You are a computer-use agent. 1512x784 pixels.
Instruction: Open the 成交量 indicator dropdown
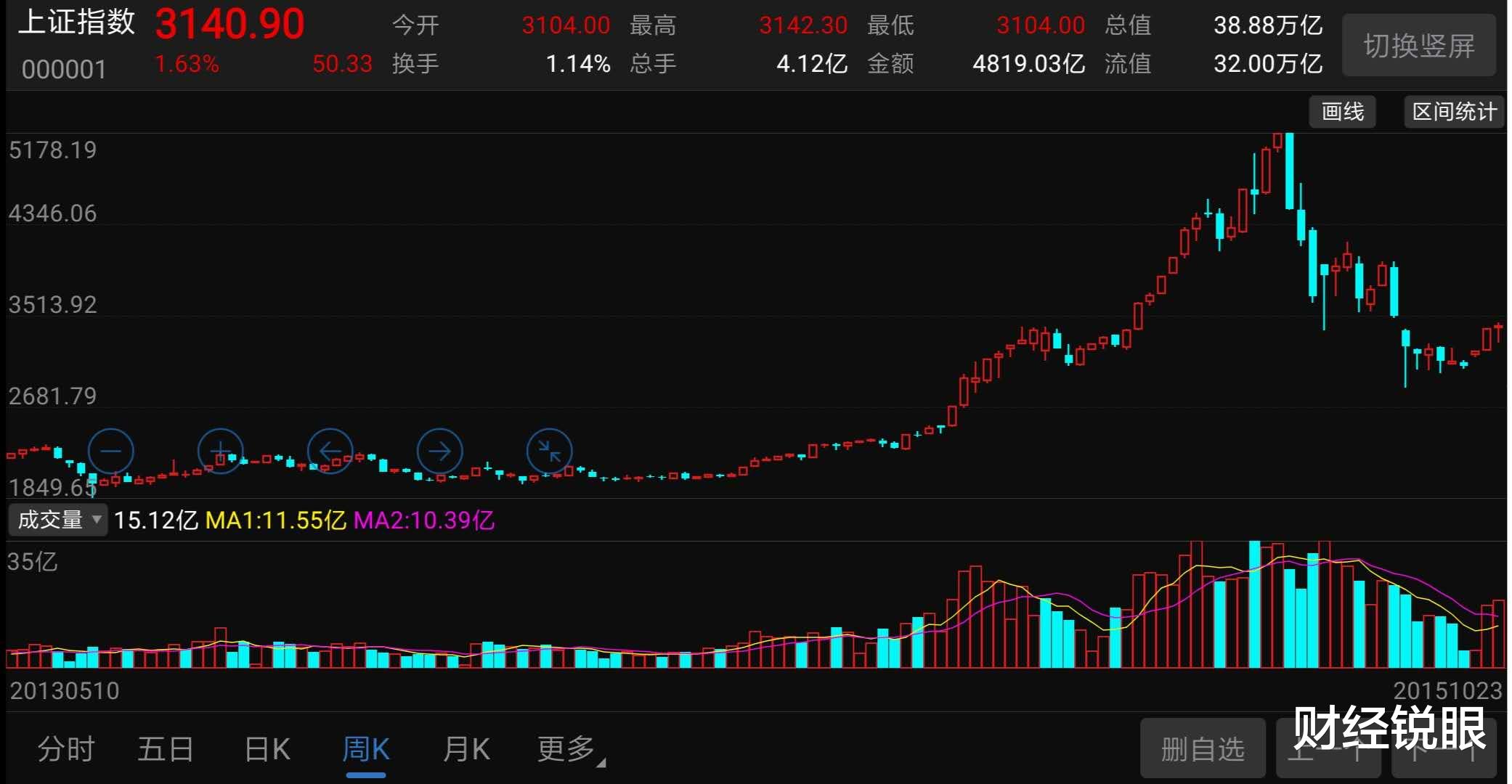click(58, 520)
